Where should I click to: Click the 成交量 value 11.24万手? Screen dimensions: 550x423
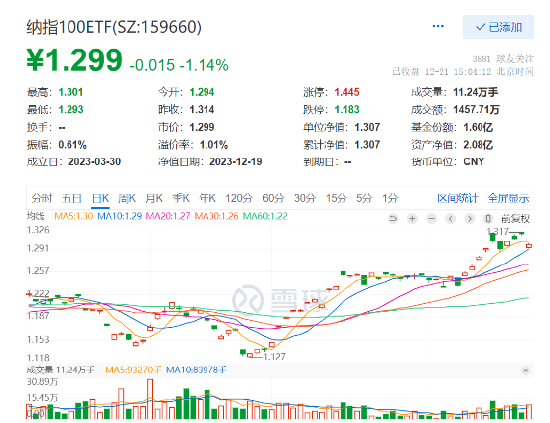point(476,92)
